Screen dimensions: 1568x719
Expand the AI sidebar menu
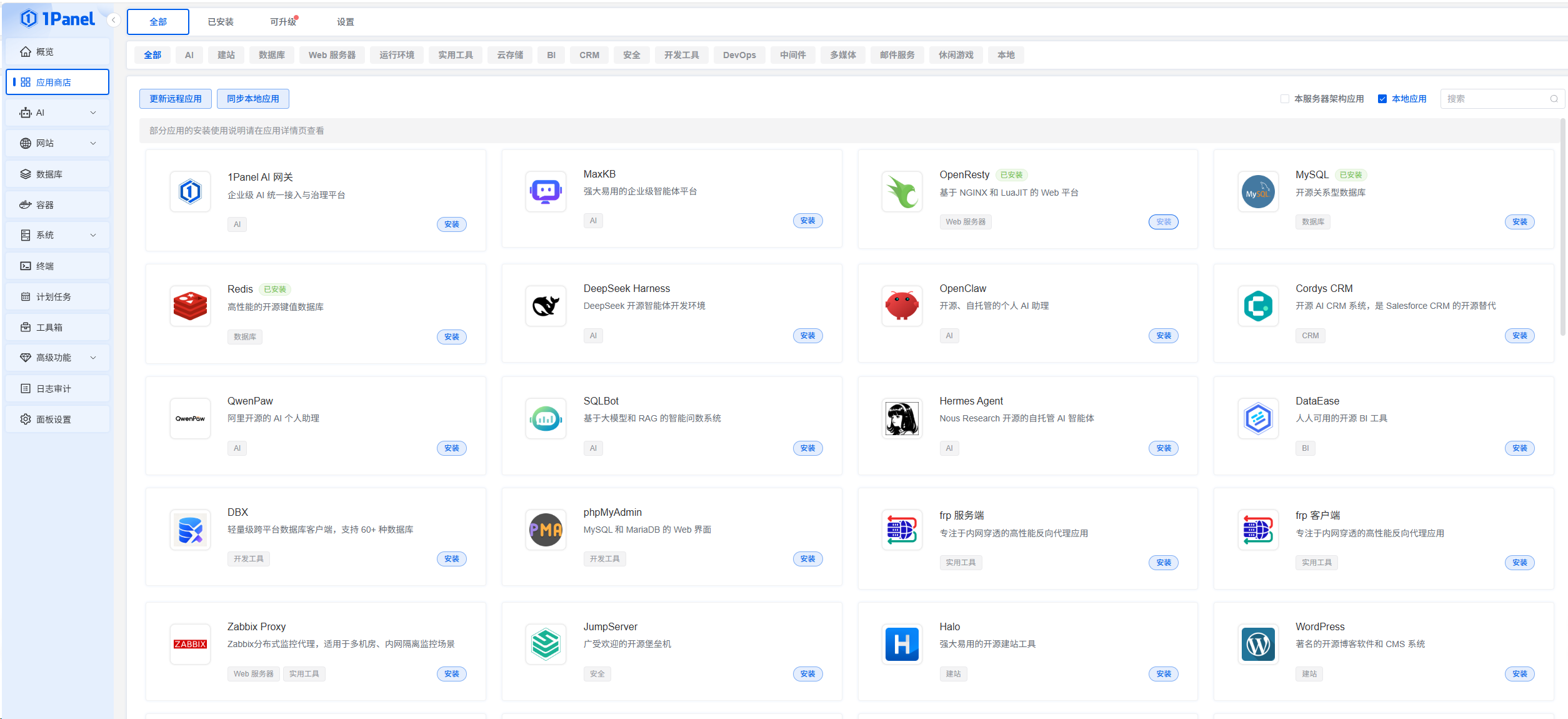click(x=57, y=113)
